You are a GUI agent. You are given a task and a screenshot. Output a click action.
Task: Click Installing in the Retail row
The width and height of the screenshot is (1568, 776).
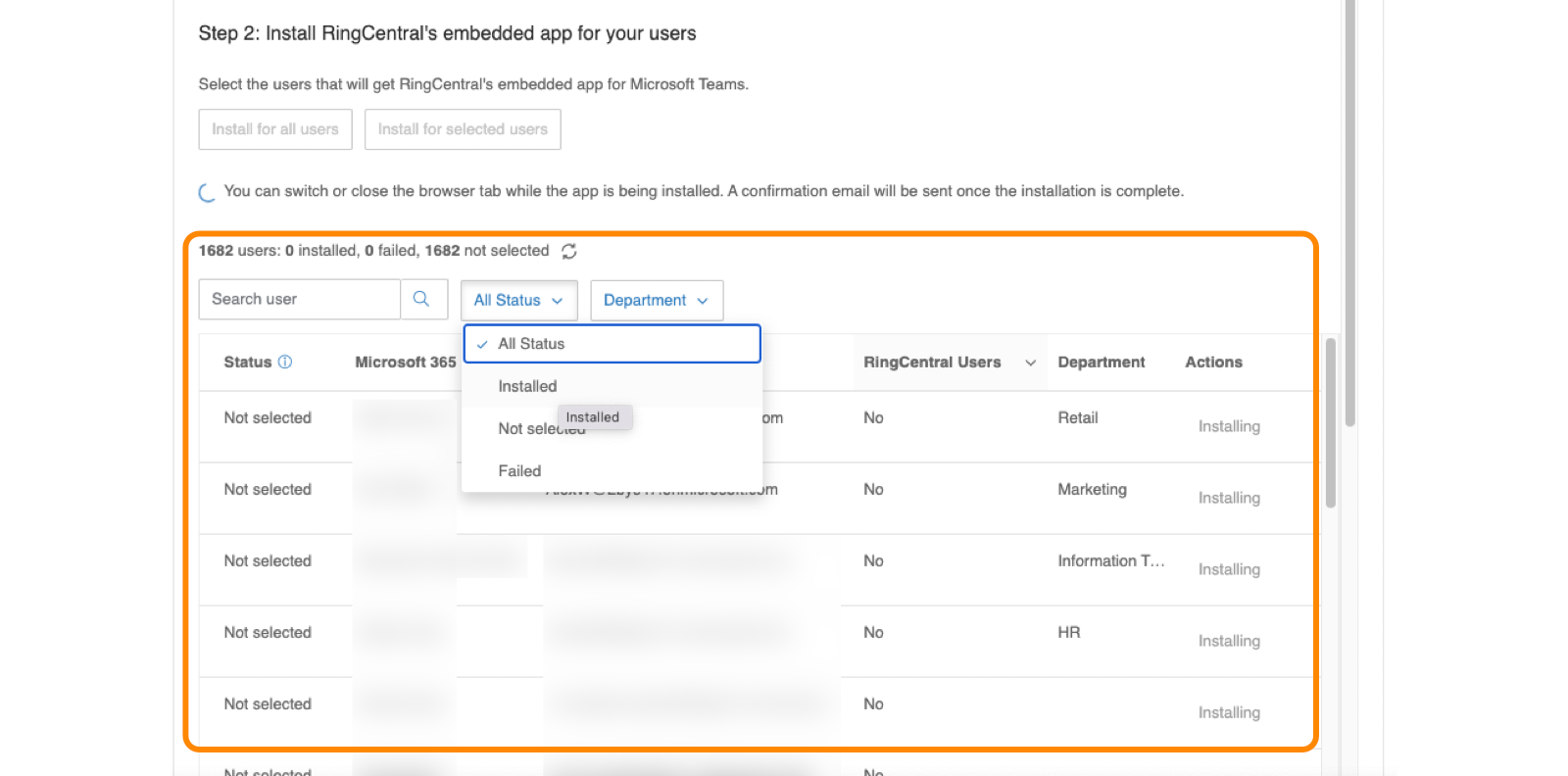click(1229, 426)
